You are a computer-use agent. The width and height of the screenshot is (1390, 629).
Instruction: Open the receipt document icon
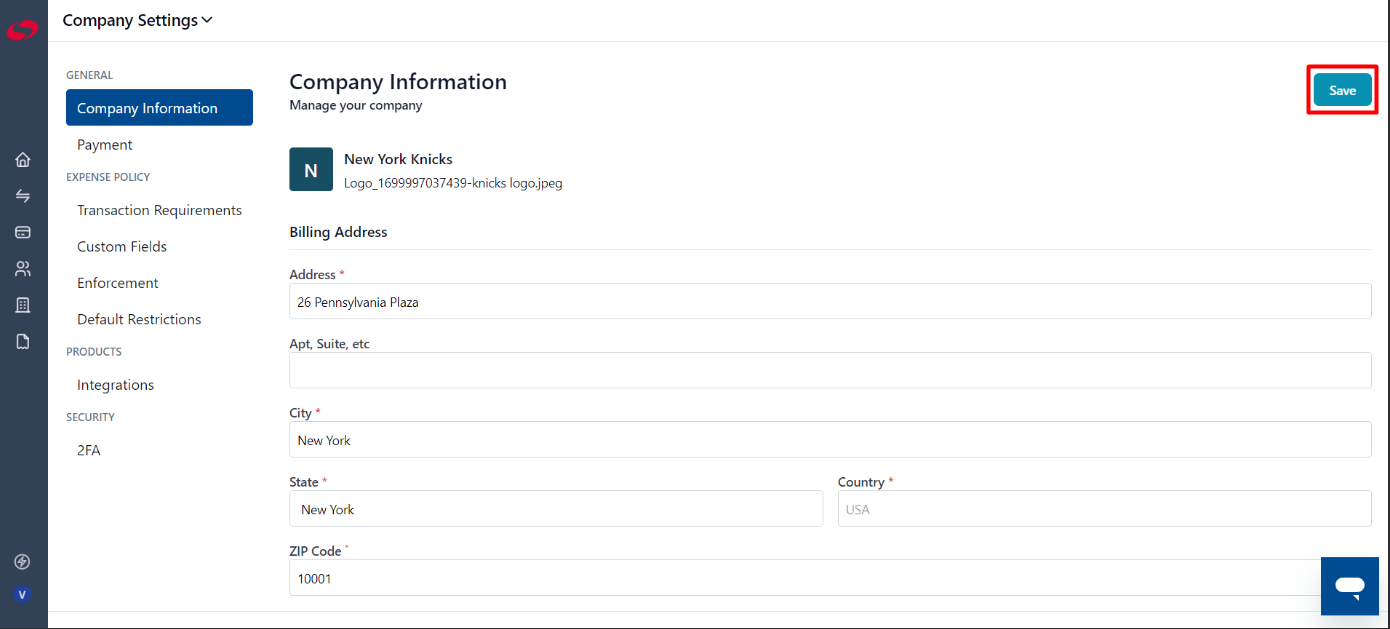23,341
